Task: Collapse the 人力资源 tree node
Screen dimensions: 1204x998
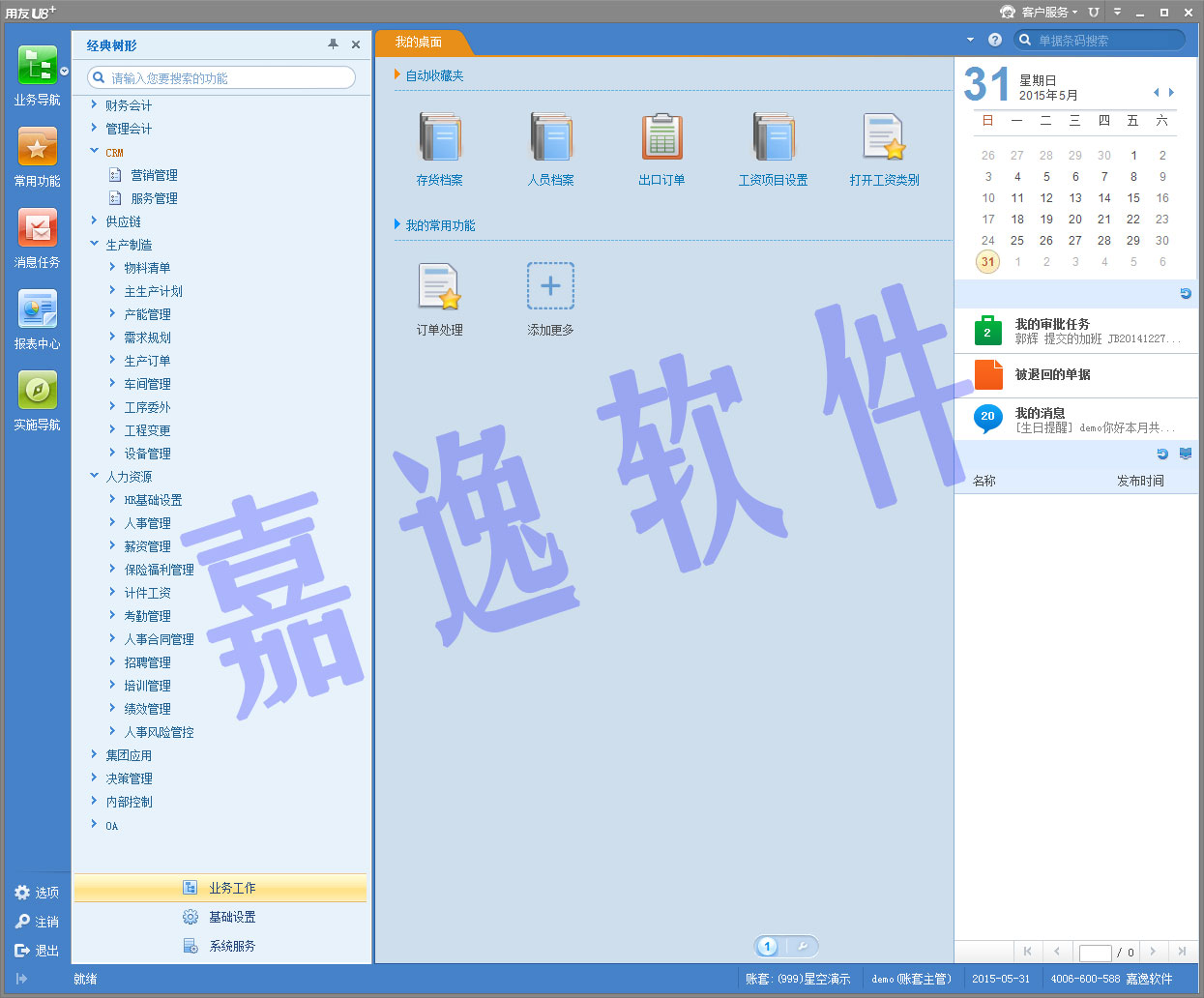Action: click(x=94, y=476)
